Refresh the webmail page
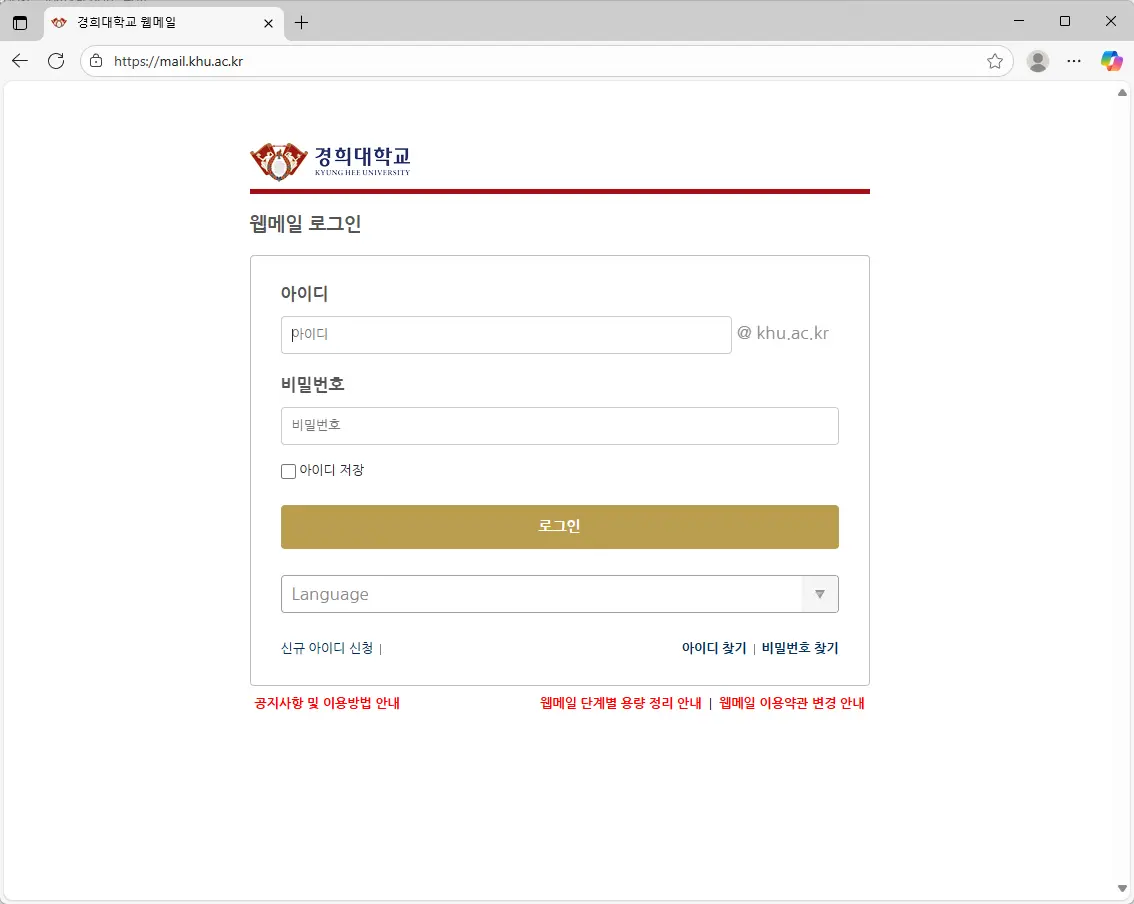 (x=56, y=61)
